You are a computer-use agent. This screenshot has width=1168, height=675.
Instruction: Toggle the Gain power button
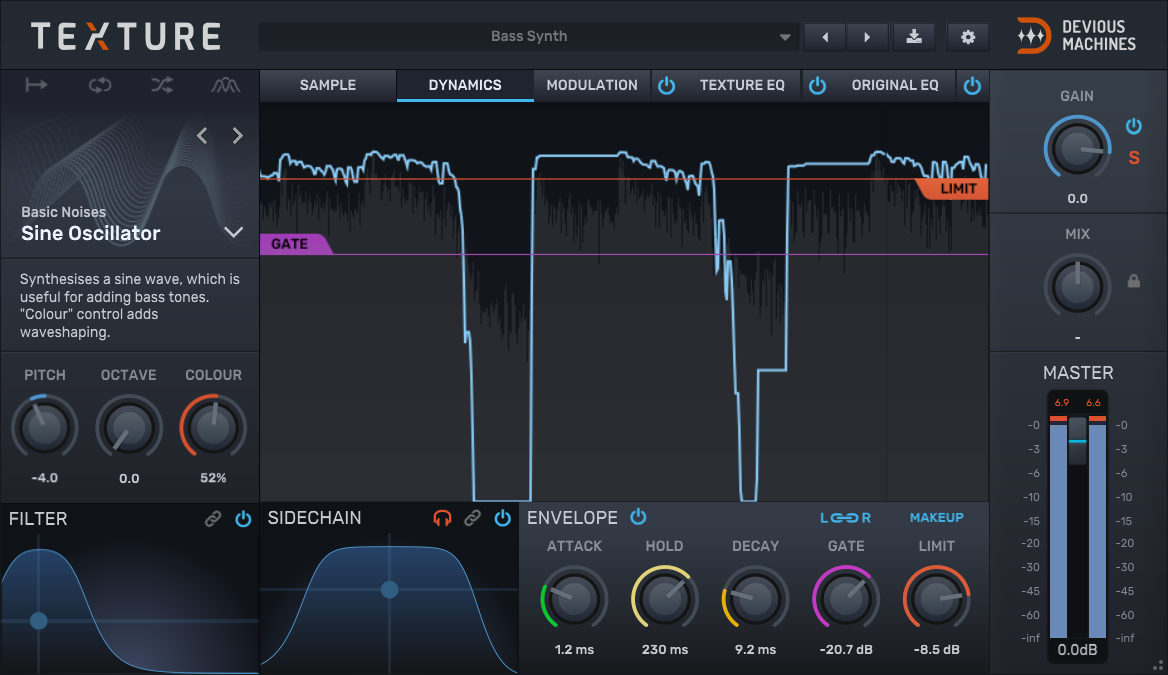pos(1134,126)
